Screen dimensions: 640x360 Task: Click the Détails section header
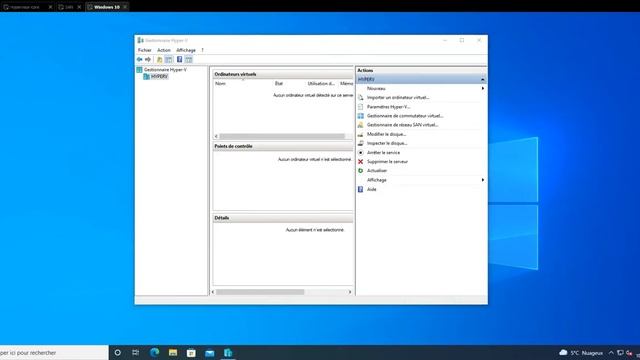[x=283, y=218]
